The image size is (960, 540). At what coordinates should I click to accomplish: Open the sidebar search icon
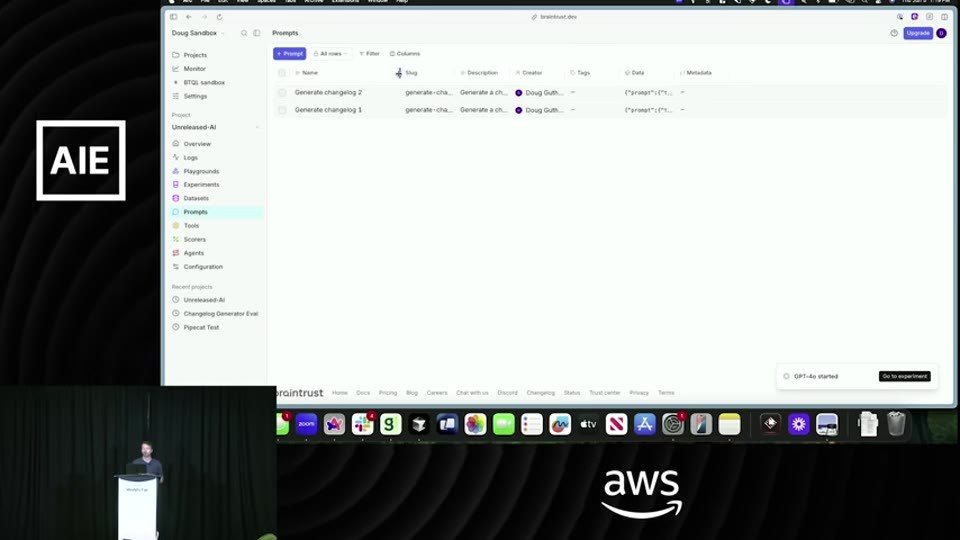(x=244, y=33)
